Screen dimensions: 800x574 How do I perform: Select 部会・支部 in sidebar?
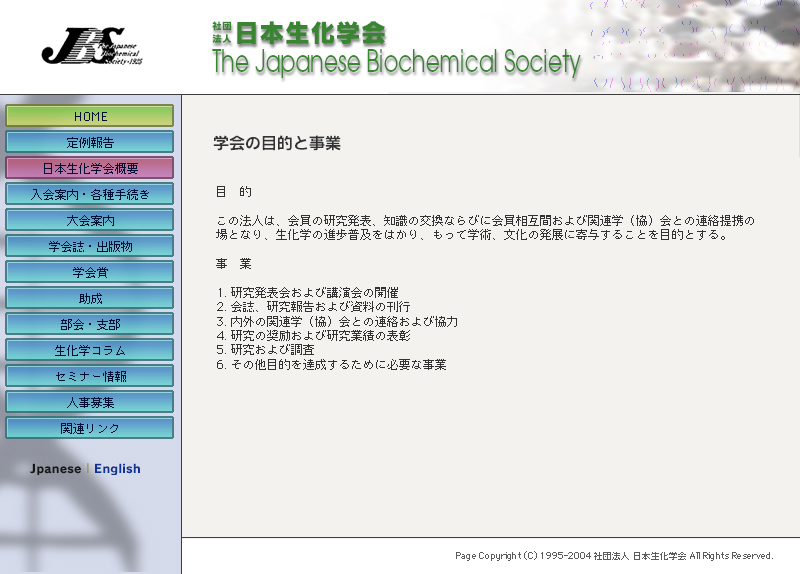[90, 324]
